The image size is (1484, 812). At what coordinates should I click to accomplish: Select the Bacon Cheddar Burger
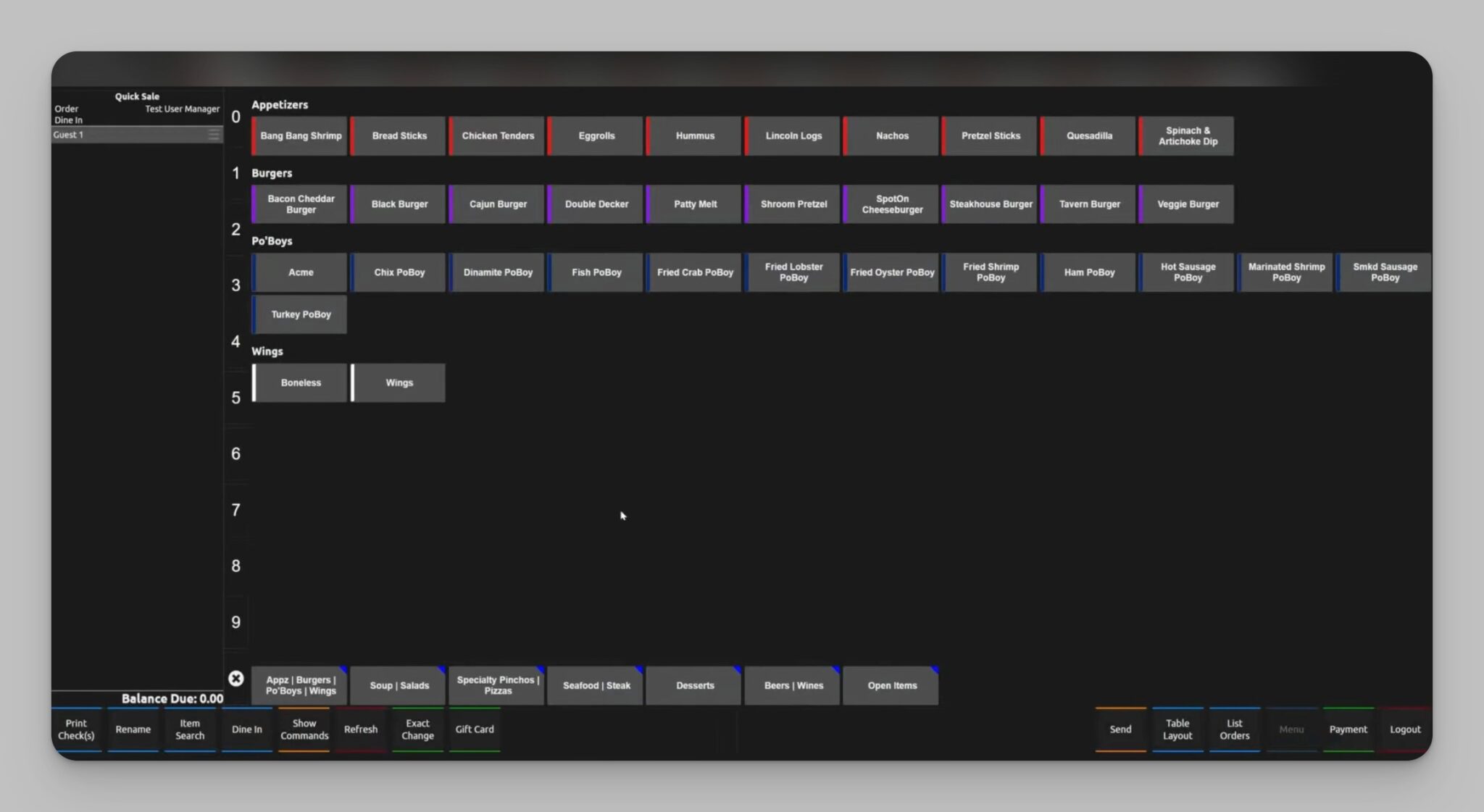[x=299, y=204]
